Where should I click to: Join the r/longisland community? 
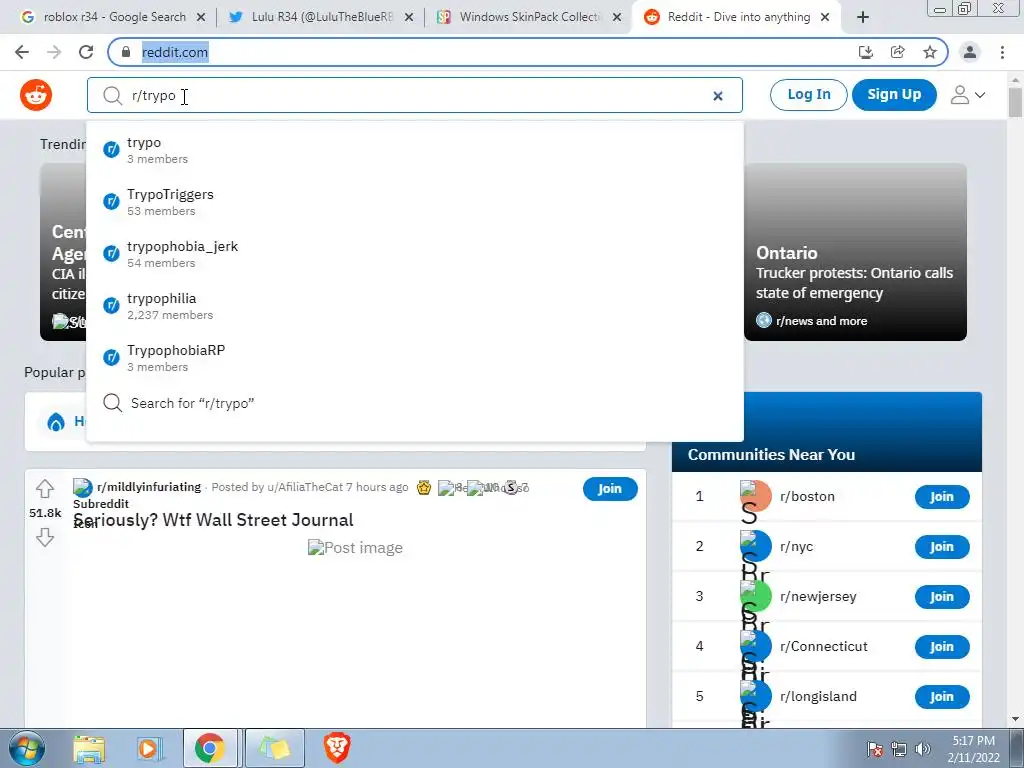942,697
